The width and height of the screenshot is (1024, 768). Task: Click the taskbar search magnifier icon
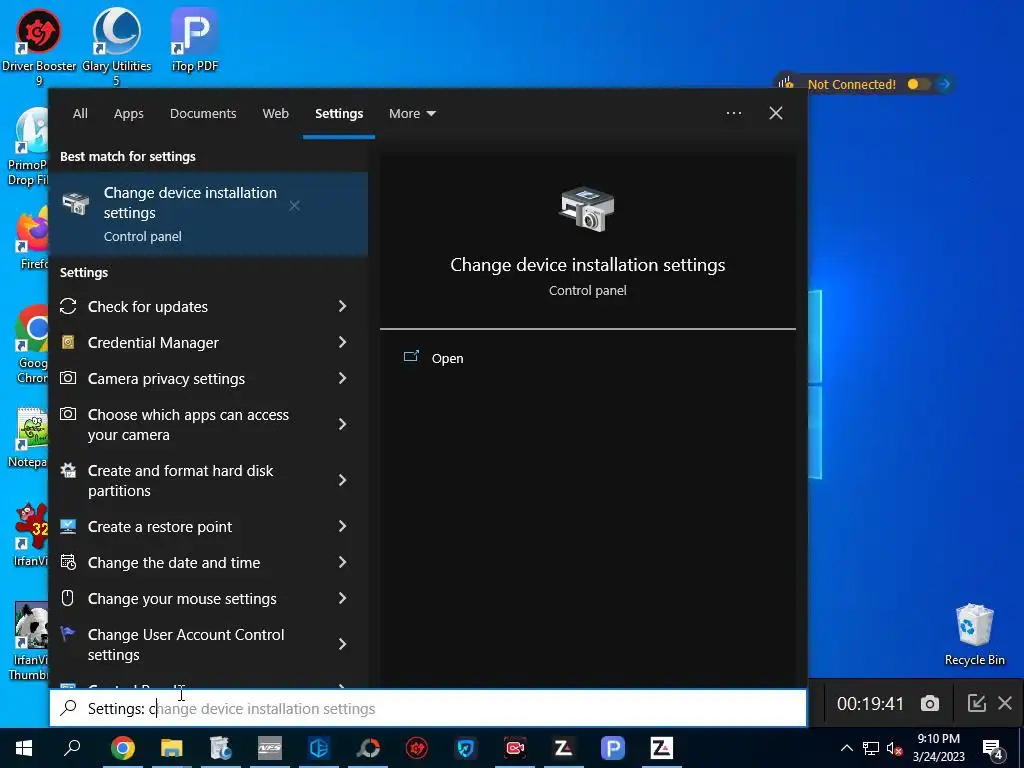coord(72,747)
